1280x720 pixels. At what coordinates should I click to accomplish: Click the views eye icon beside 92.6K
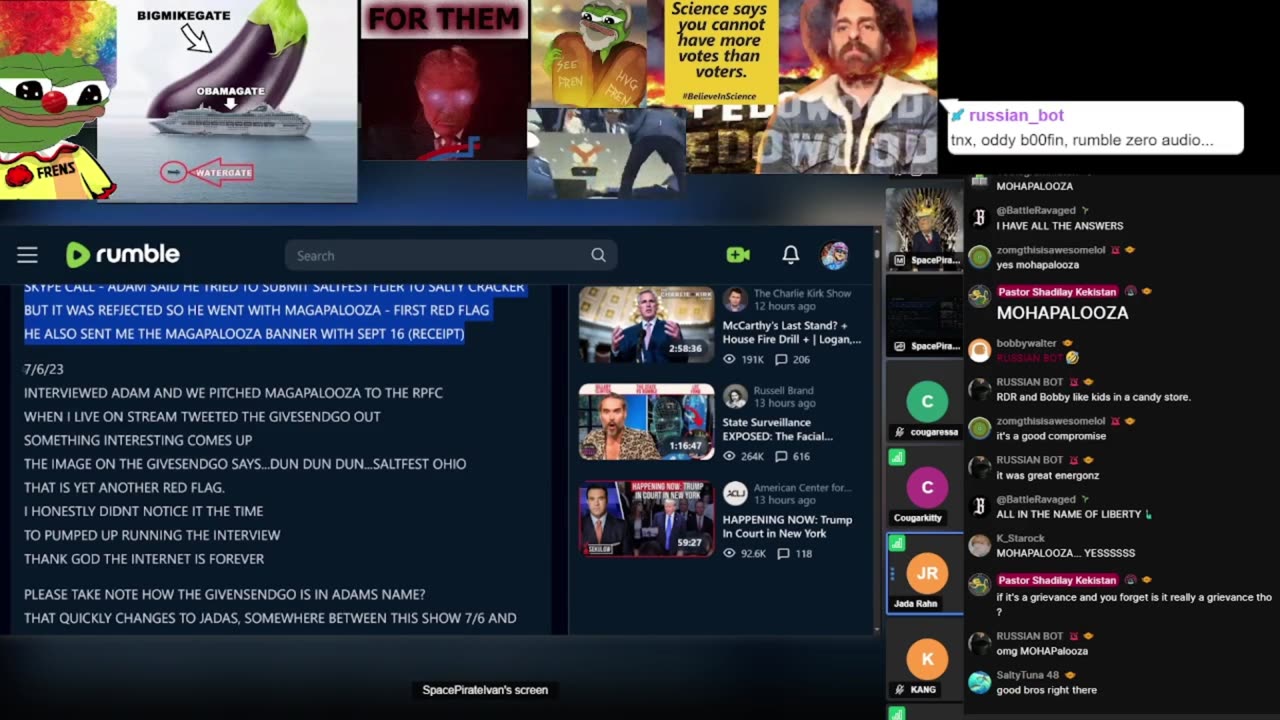tap(729, 553)
